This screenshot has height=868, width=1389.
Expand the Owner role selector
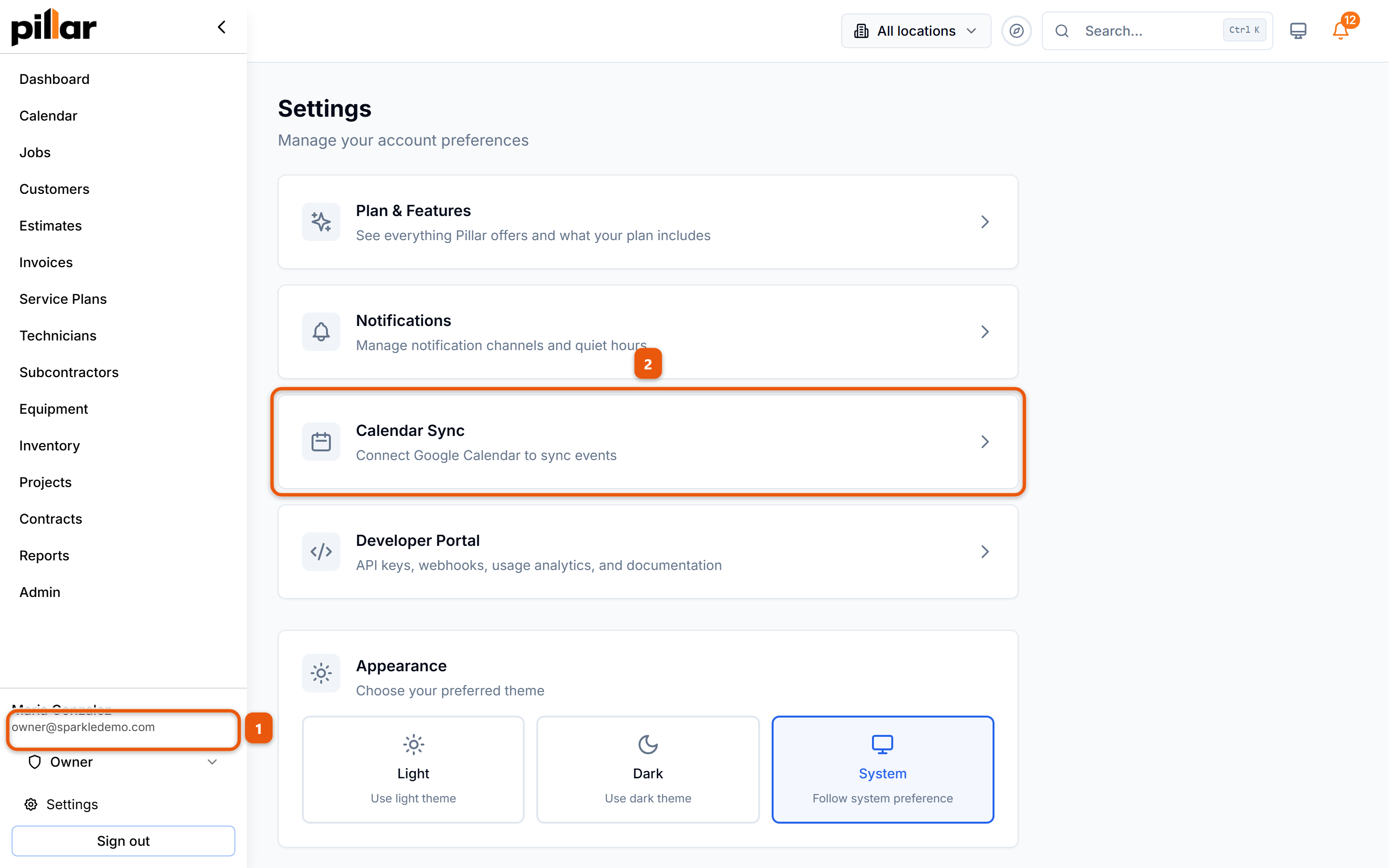tap(123, 762)
